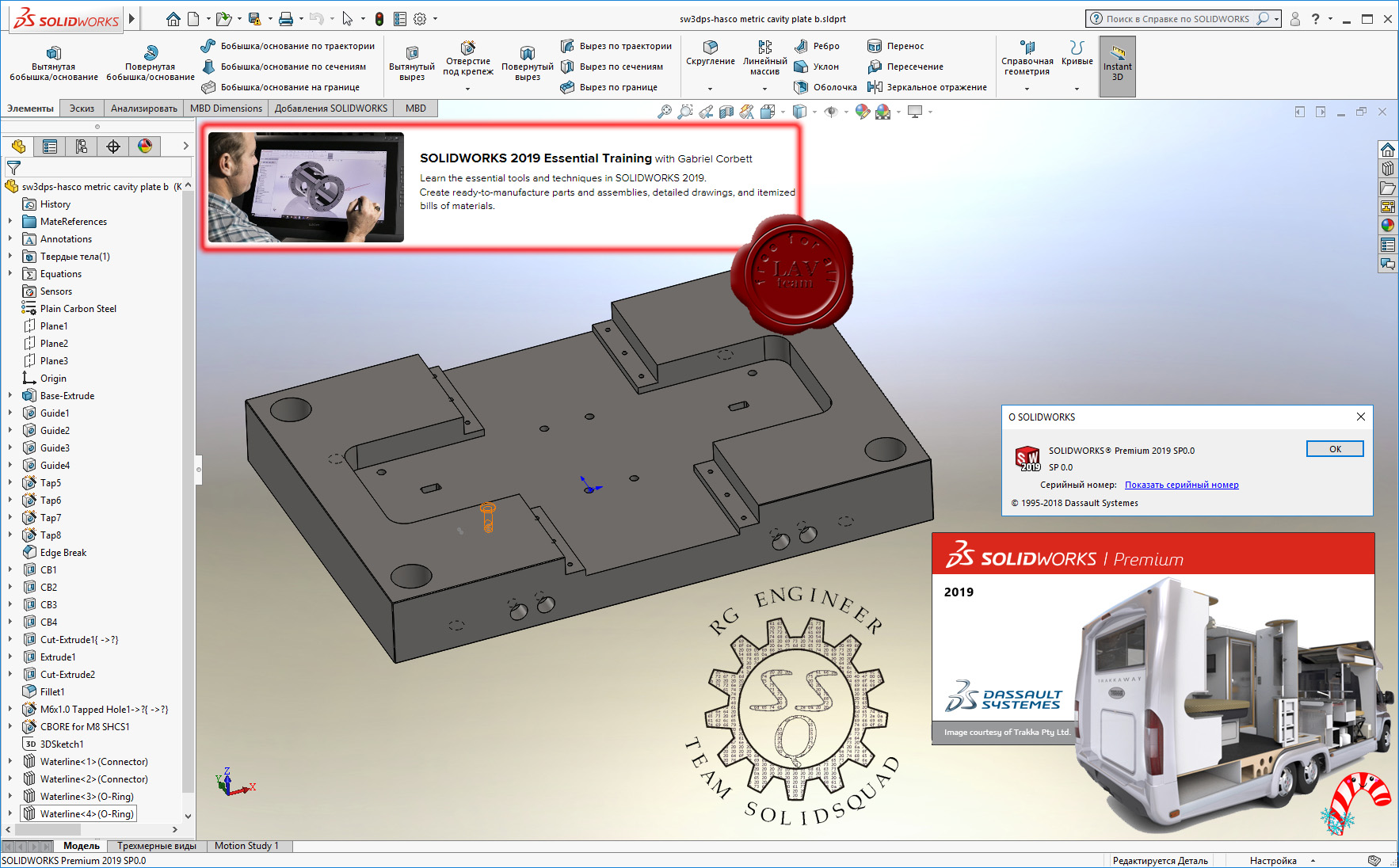The height and width of the screenshot is (868, 1399).
Task: Open the DisplayManager appearance tab
Action: click(x=145, y=147)
